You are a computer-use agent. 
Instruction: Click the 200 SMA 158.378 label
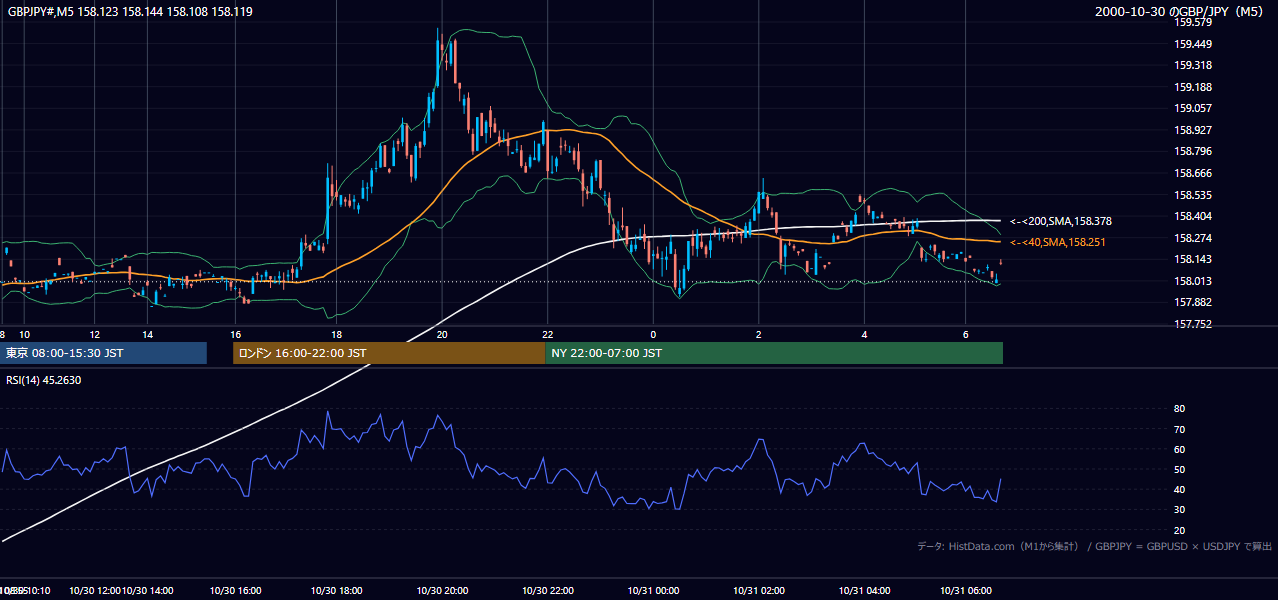(1060, 221)
